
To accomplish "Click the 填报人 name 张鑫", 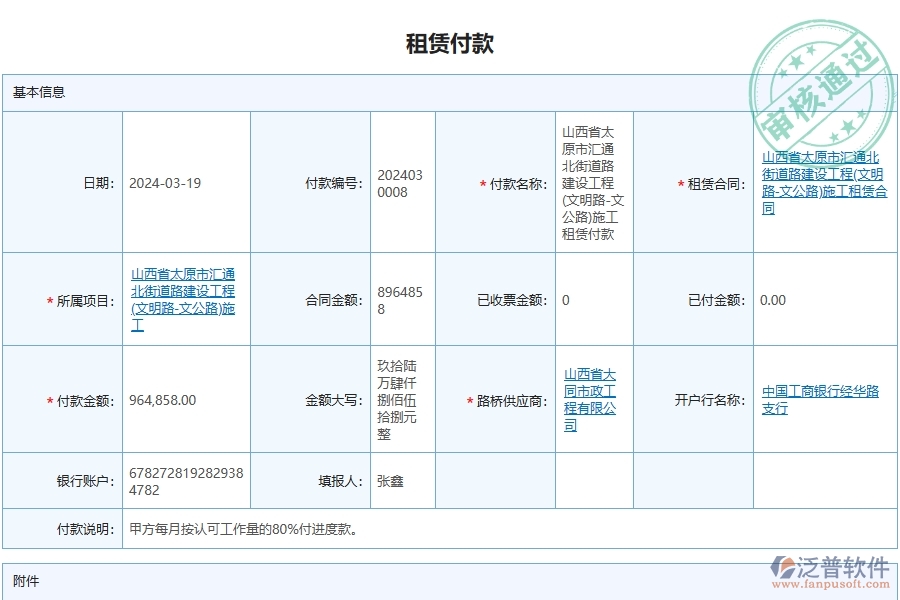I will (x=390, y=479).
